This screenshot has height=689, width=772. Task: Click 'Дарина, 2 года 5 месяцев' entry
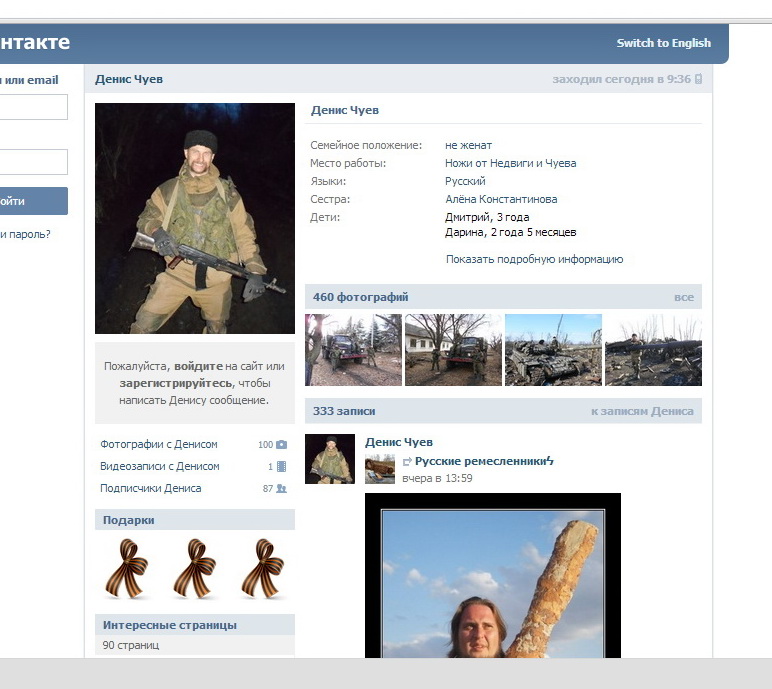pyautogui.click(x=511, y=232)
